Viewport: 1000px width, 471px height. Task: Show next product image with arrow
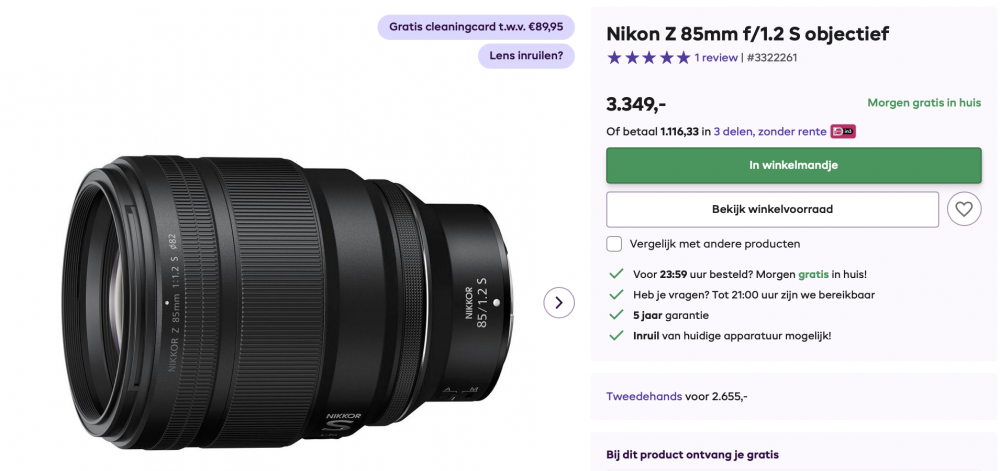click(559, 302)
